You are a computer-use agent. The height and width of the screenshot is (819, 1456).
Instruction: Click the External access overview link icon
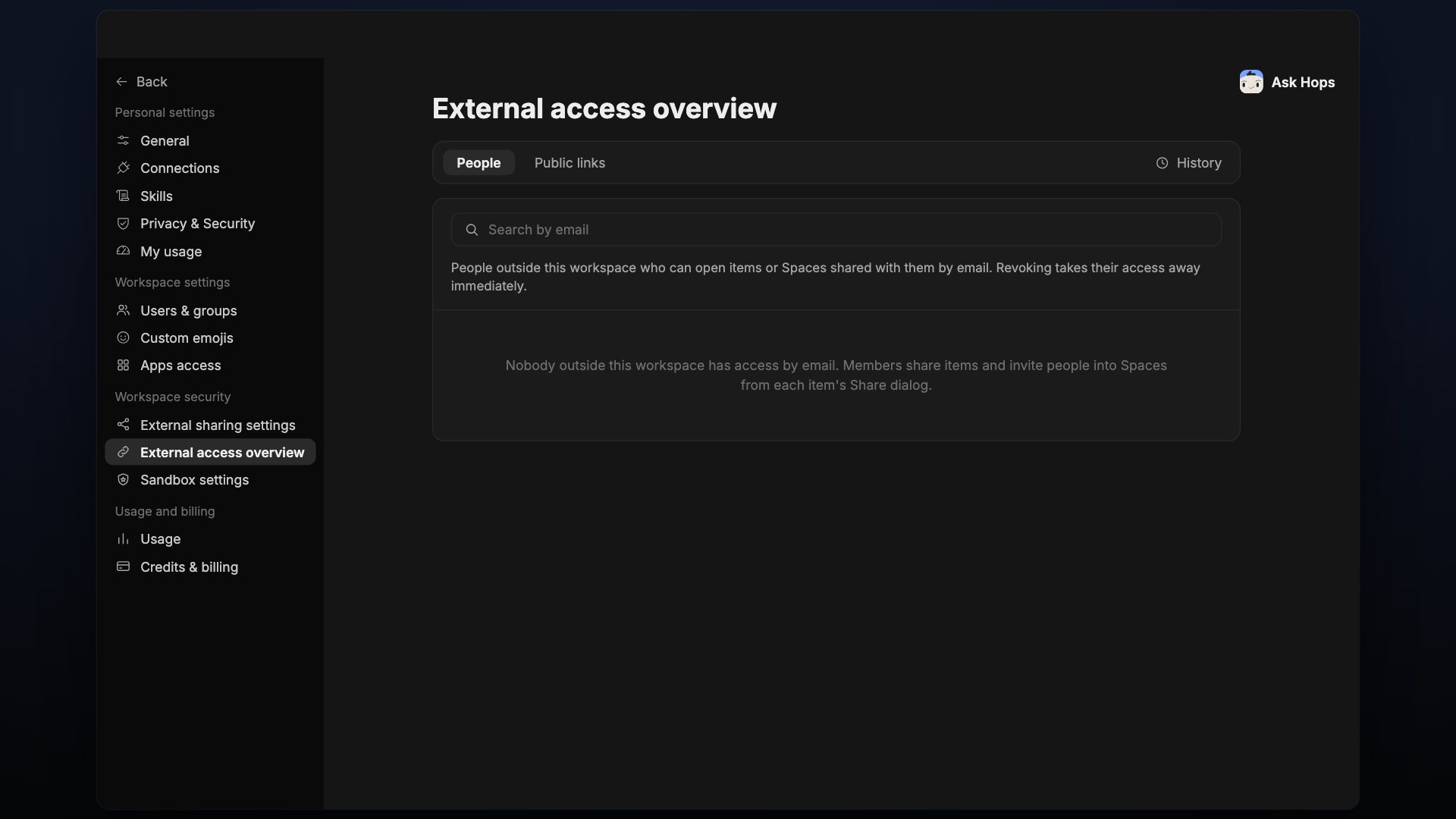point(123,452)
